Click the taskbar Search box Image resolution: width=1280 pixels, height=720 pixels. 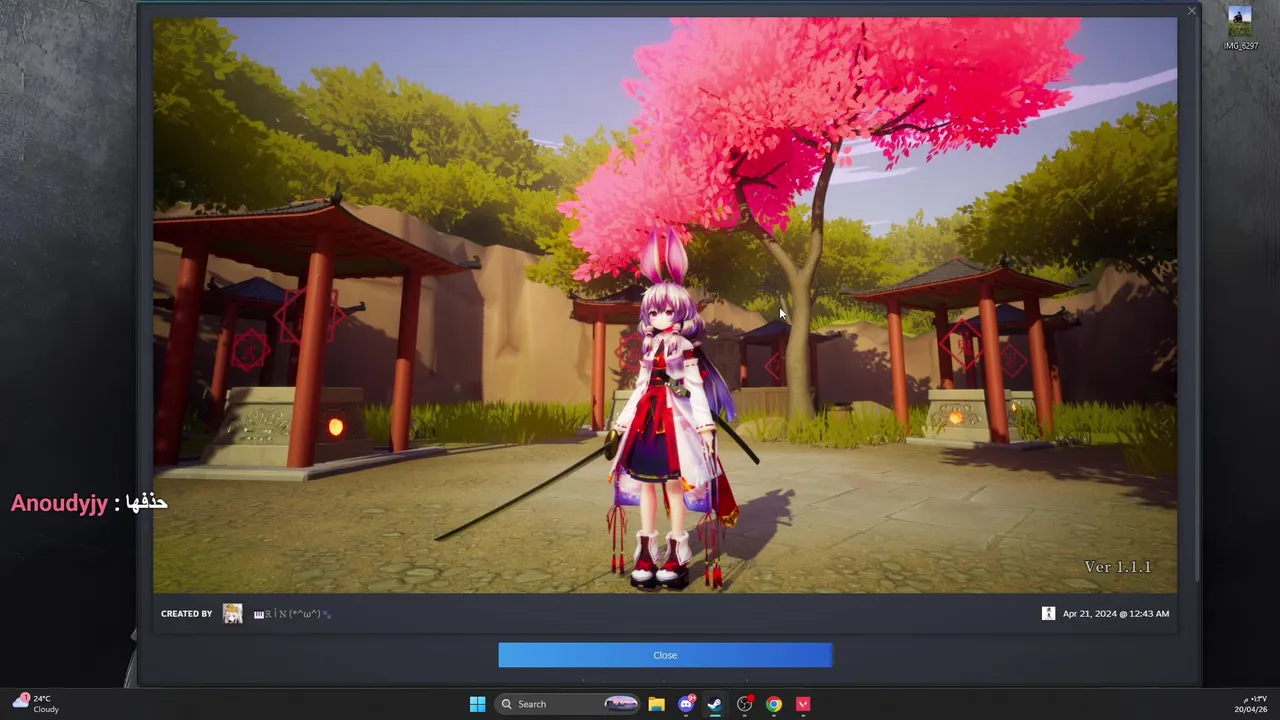click(567, 704)
